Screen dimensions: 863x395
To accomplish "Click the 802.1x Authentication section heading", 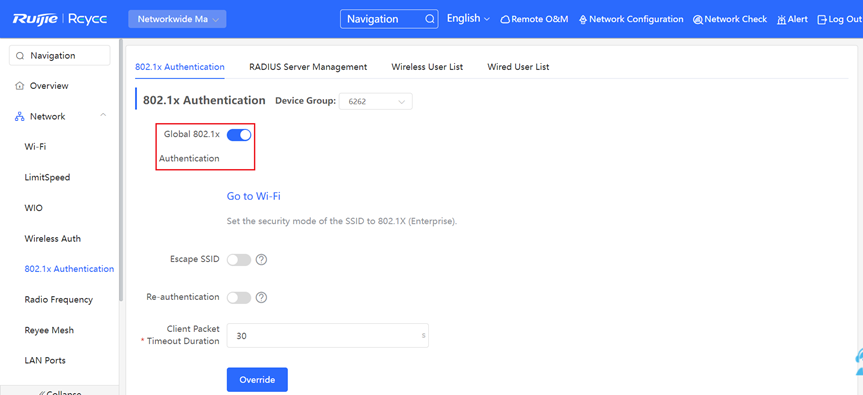I will click(x=204, y=101).
